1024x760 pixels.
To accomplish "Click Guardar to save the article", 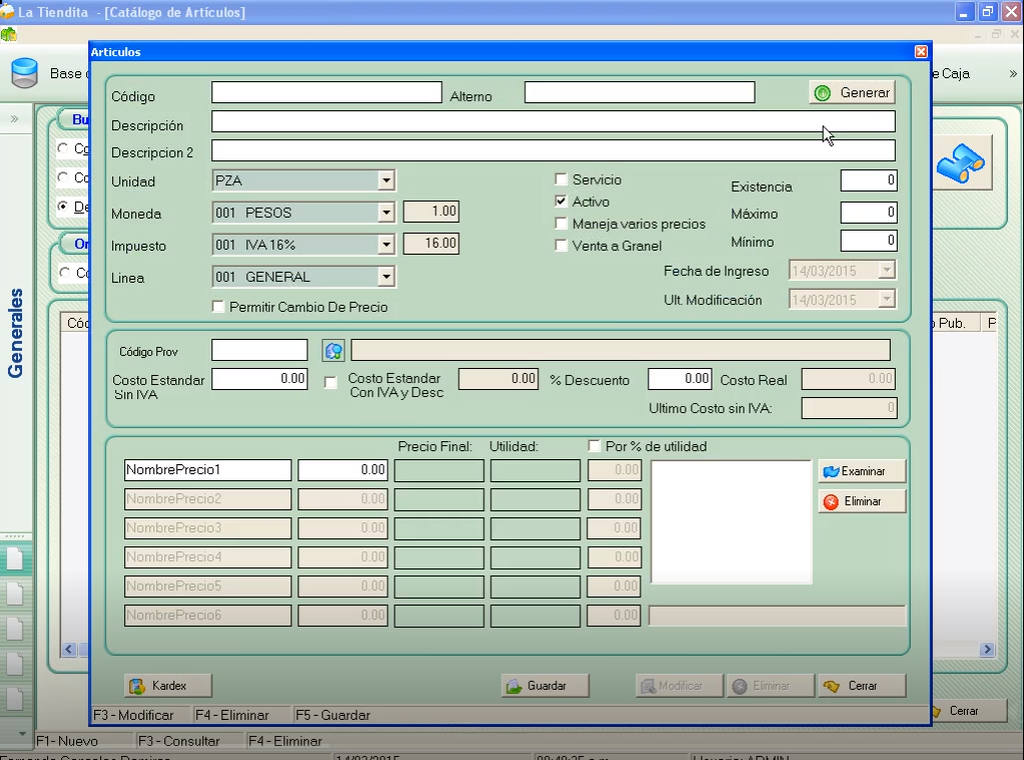I will 545,686.
